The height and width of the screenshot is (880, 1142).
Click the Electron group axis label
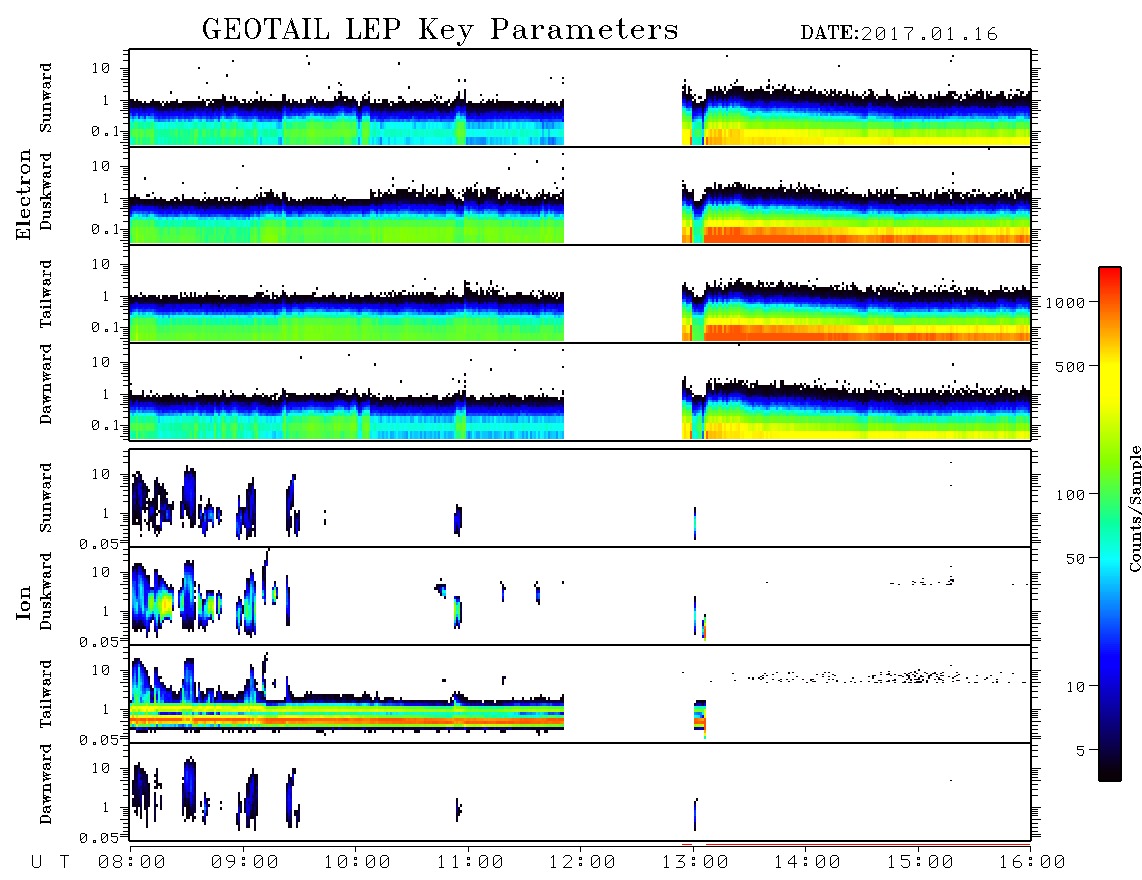point(24,194)
